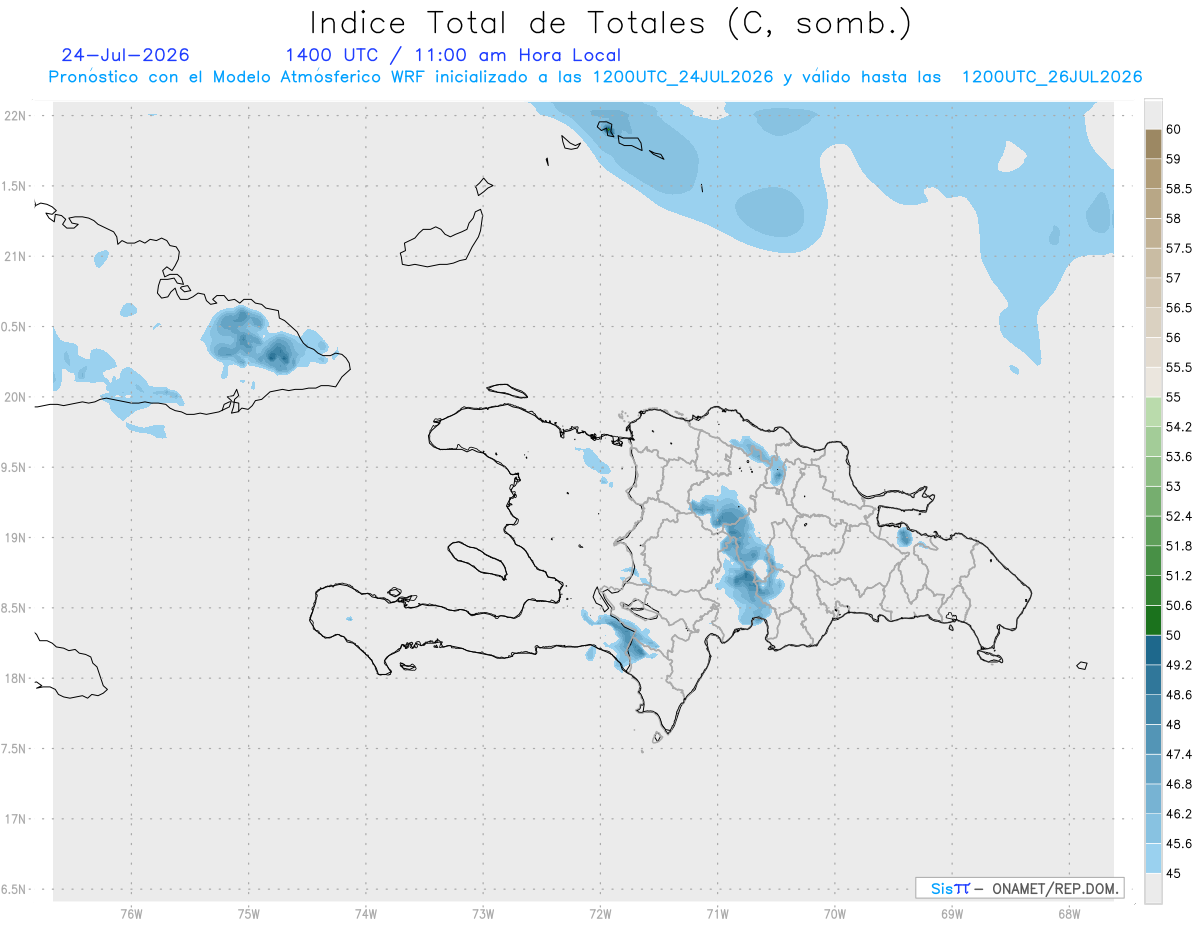Click the colorbar value '54.2'

(1179, 427)
